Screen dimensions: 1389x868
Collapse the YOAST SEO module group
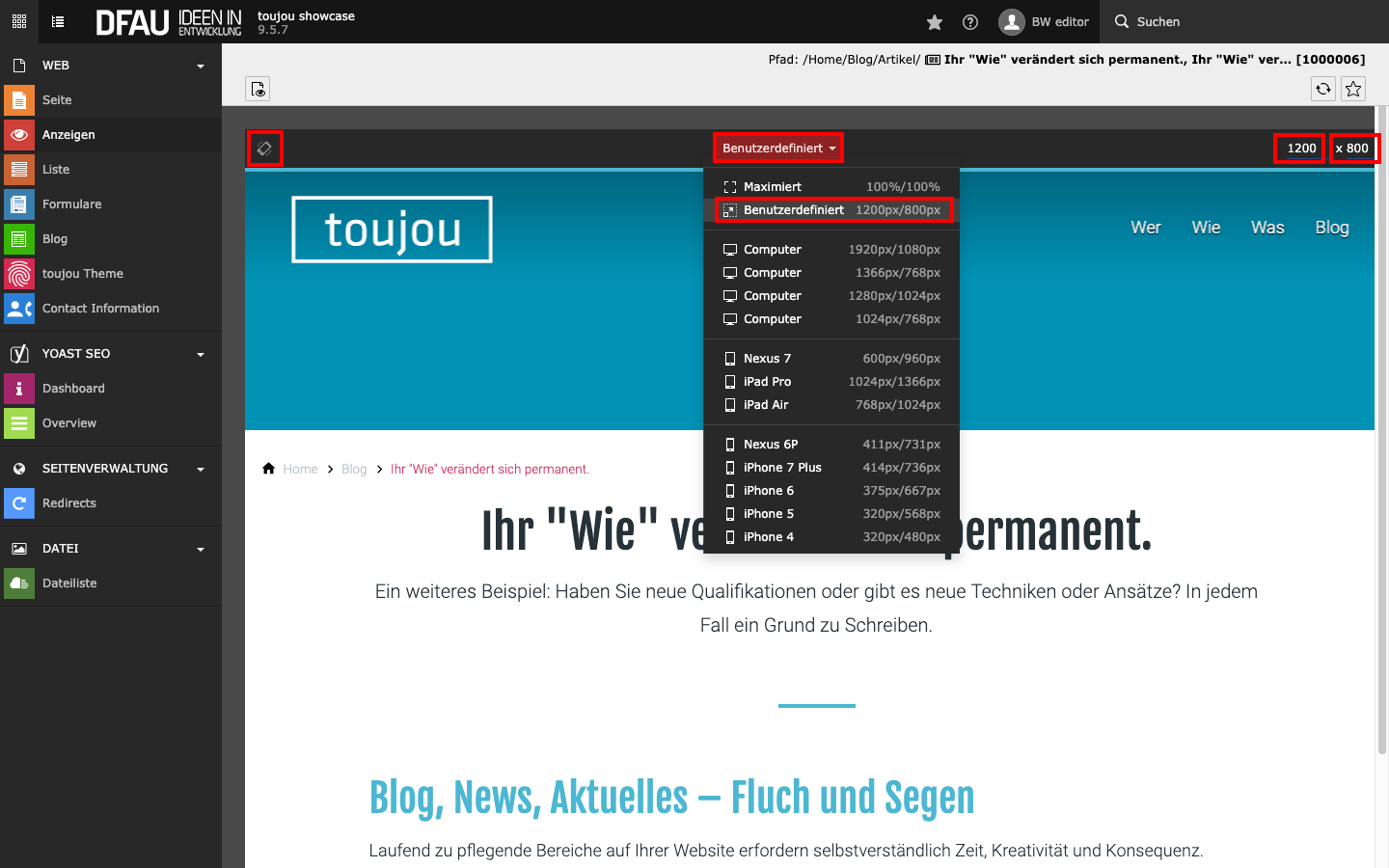coord(201,355)
